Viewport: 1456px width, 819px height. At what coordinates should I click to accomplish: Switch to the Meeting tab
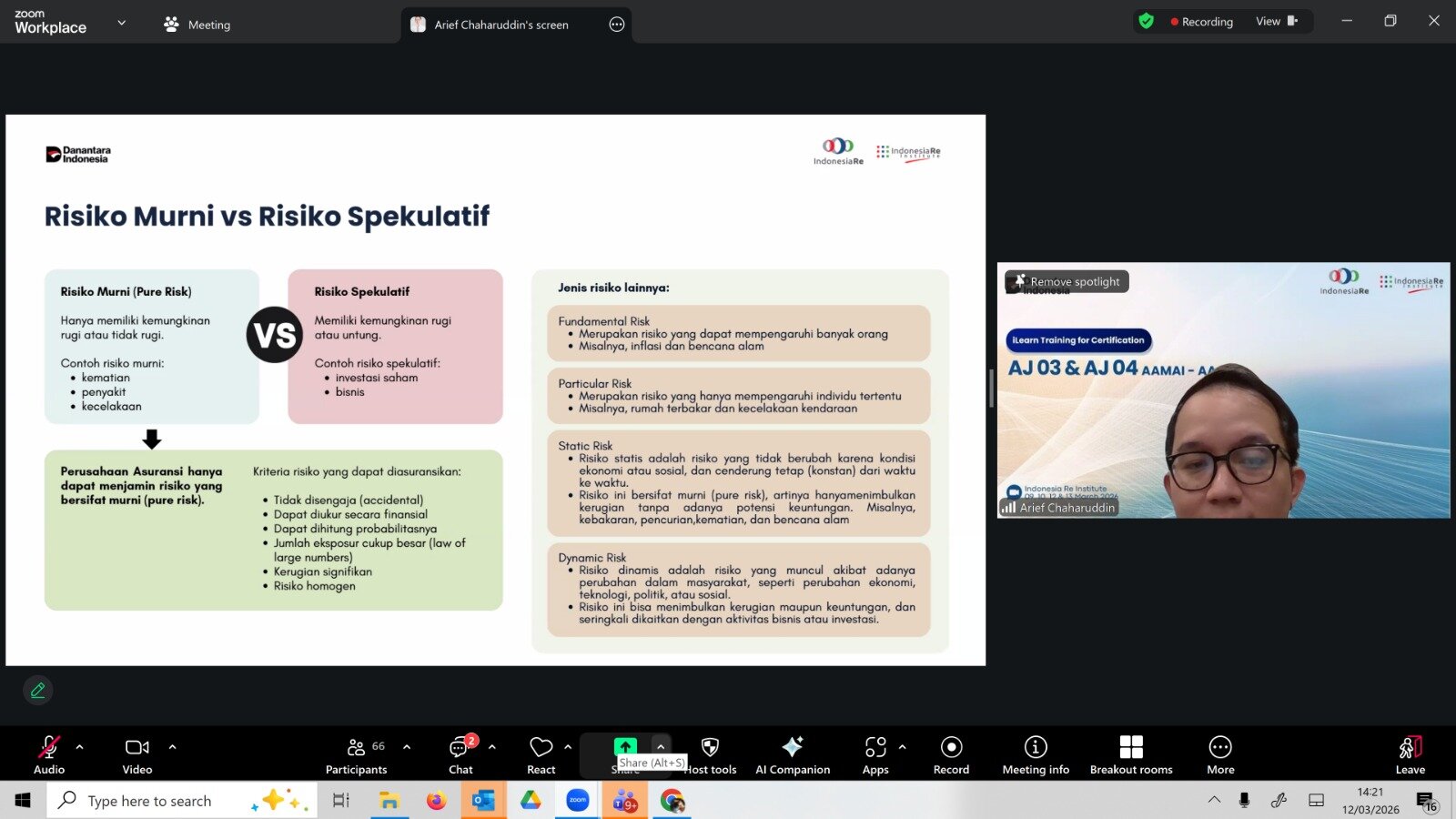point(197,25)
